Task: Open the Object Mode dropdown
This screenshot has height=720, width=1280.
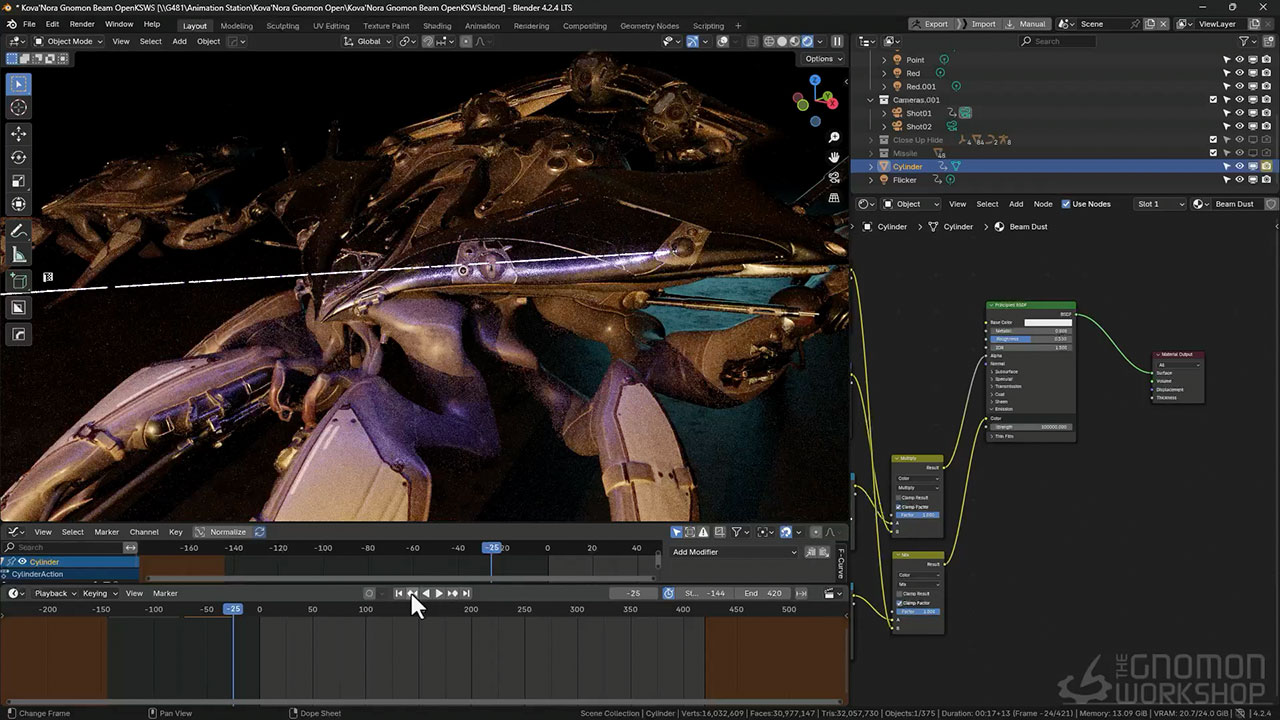Action: (68, 41)
